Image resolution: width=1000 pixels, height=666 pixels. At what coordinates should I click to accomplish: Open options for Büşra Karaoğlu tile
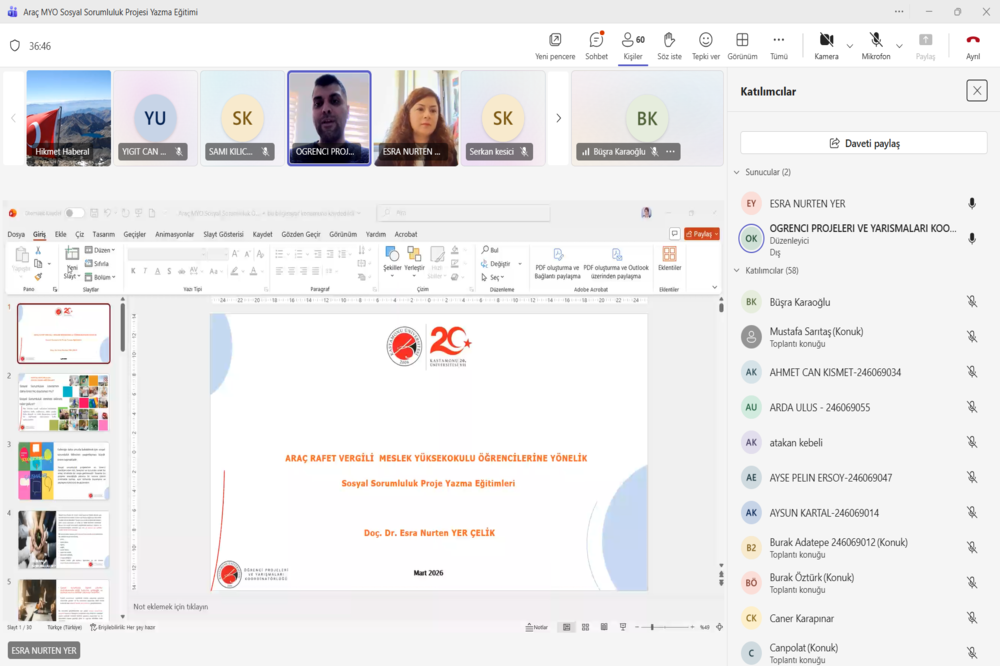[x=670, y=151]
